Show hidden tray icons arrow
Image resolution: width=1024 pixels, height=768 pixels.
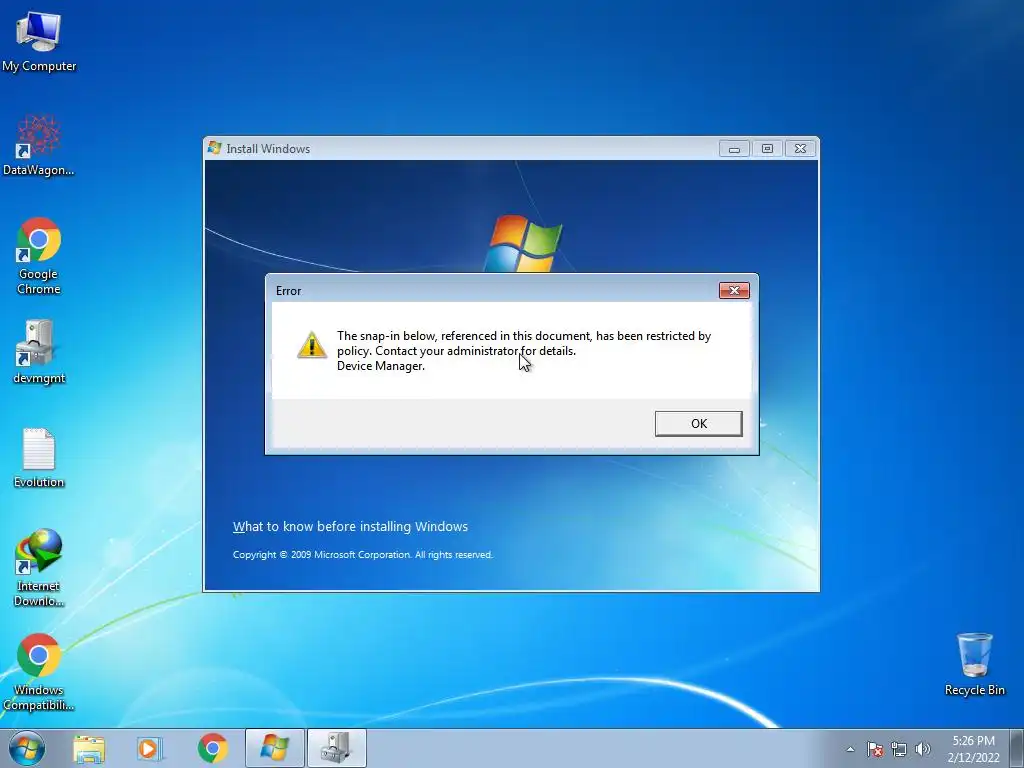point(850,749)
